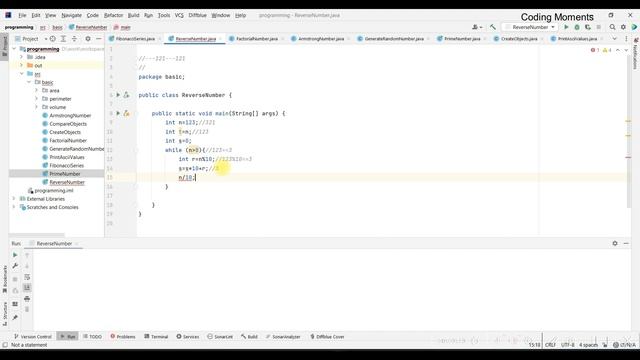Expand the perimeter package
Screen dimensions: 640x360
point(36,99)
